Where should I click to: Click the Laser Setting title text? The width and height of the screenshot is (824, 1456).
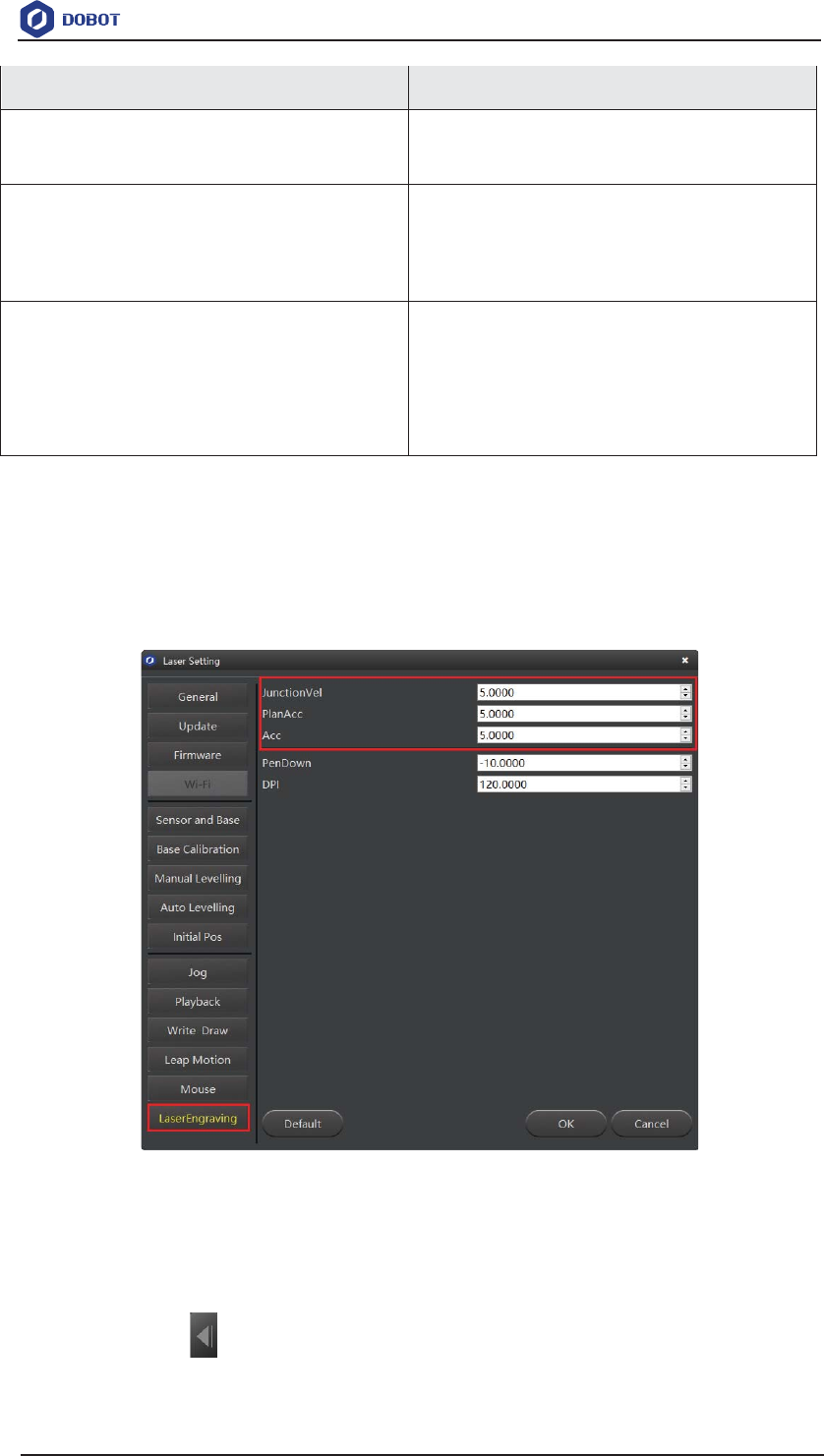pos(192,661)
